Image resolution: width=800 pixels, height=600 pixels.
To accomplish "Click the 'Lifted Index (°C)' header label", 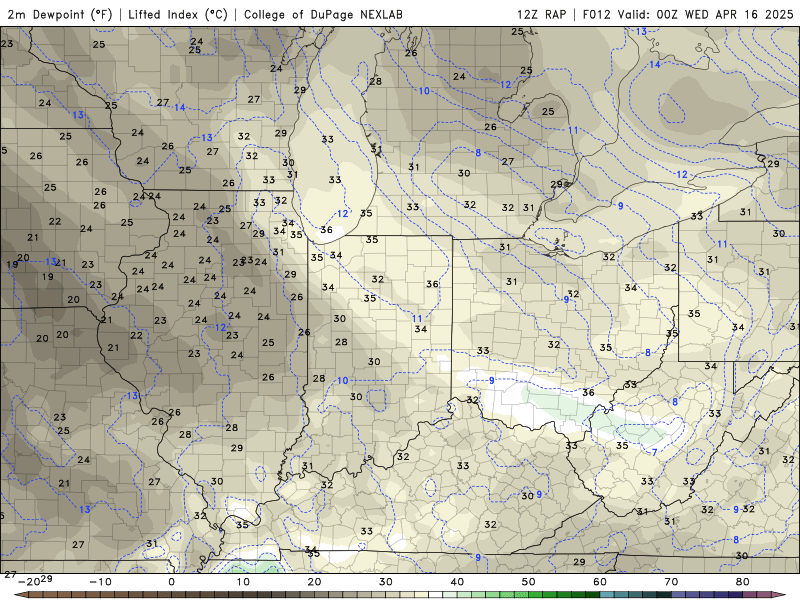I will coord(178,14).
